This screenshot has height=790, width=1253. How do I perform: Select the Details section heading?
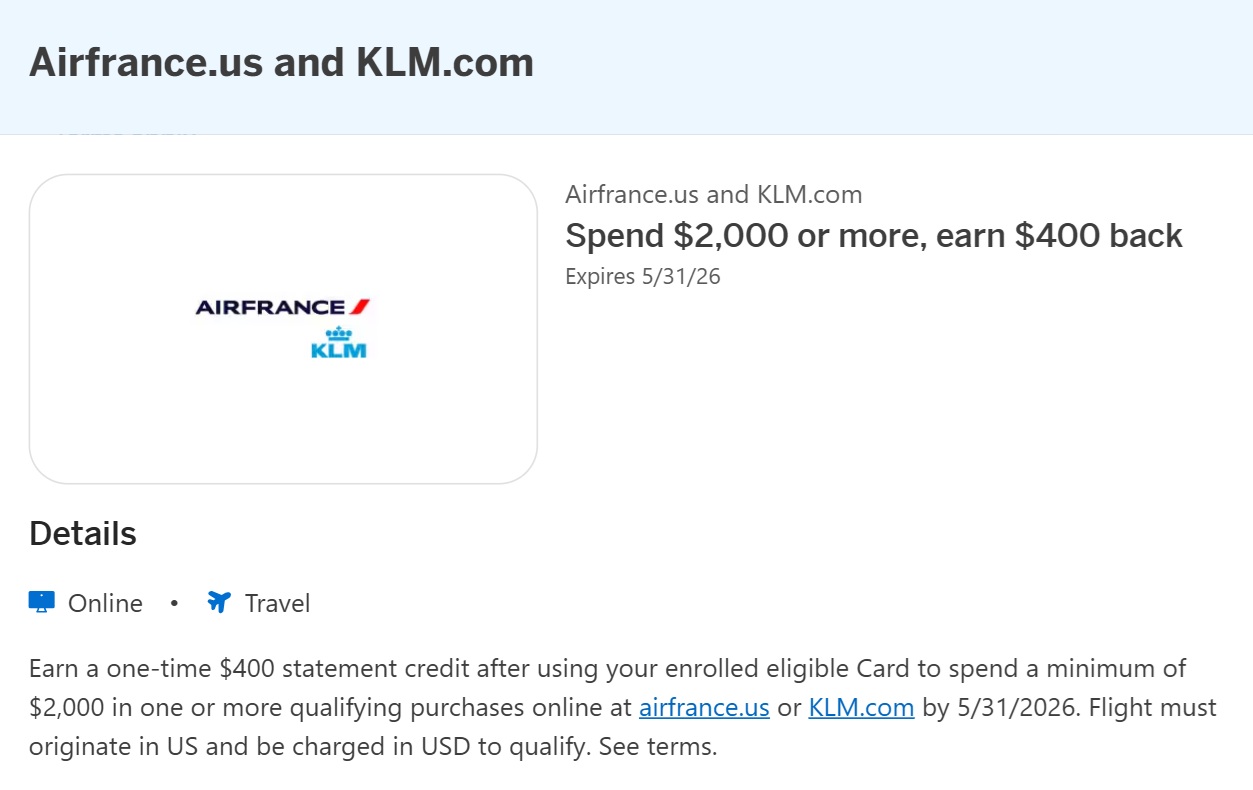[x=82, y=533]
